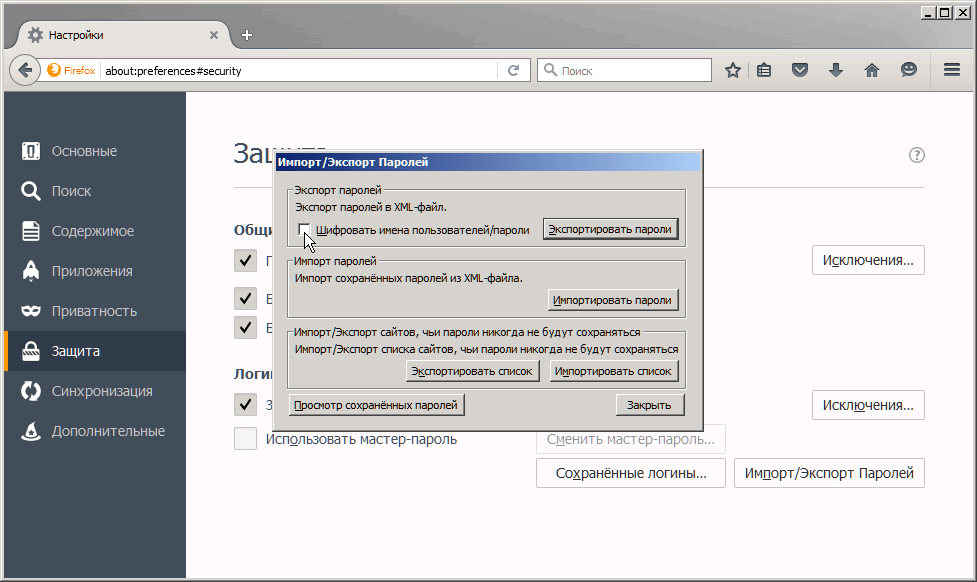Image resolution: width=977 pixels, height=582 pixels.
Task: Click the Pocket icon in toolbar
Action: pos(800,70)
